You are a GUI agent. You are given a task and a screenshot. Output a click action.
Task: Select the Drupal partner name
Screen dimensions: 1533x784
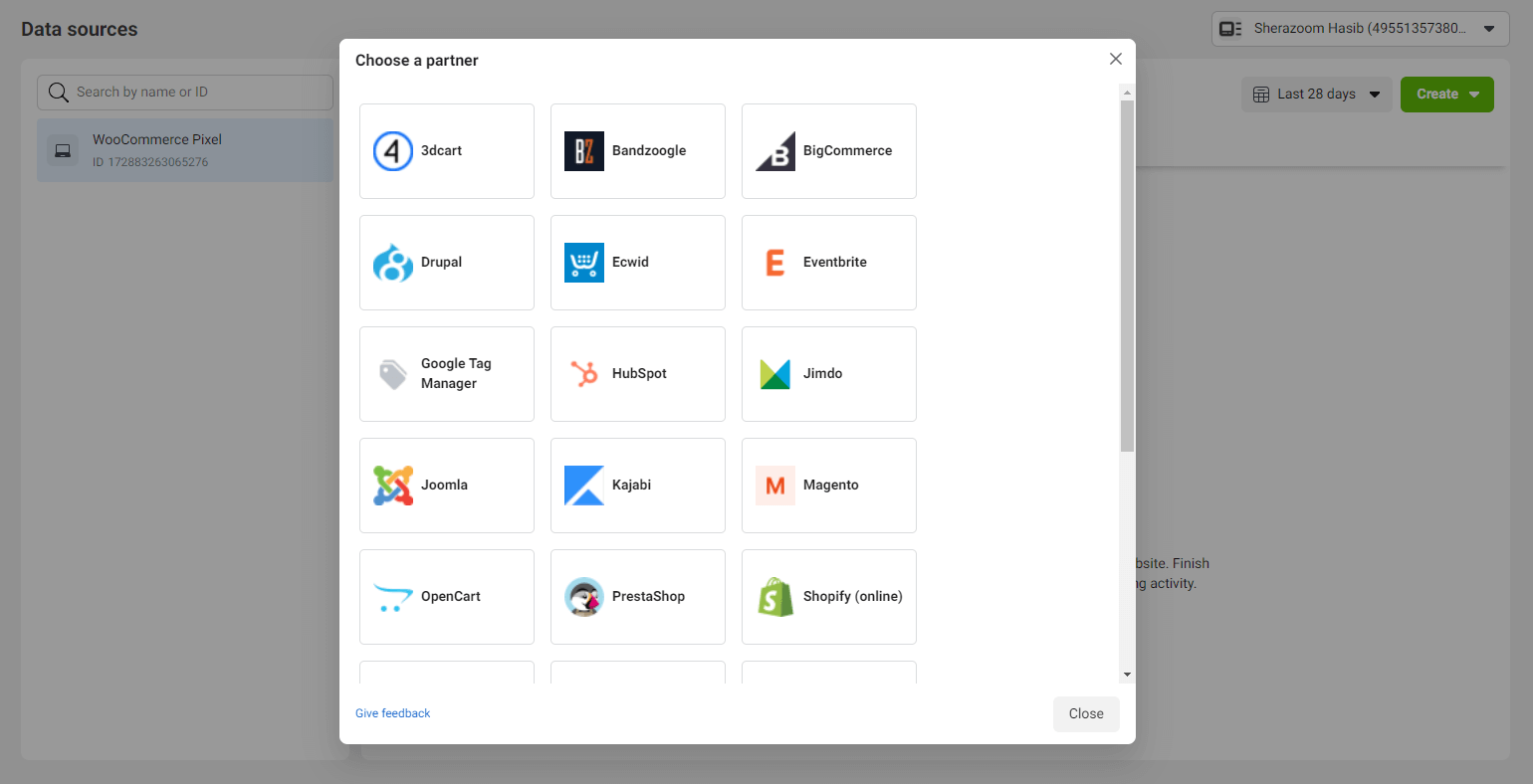(x=441, y=263)
